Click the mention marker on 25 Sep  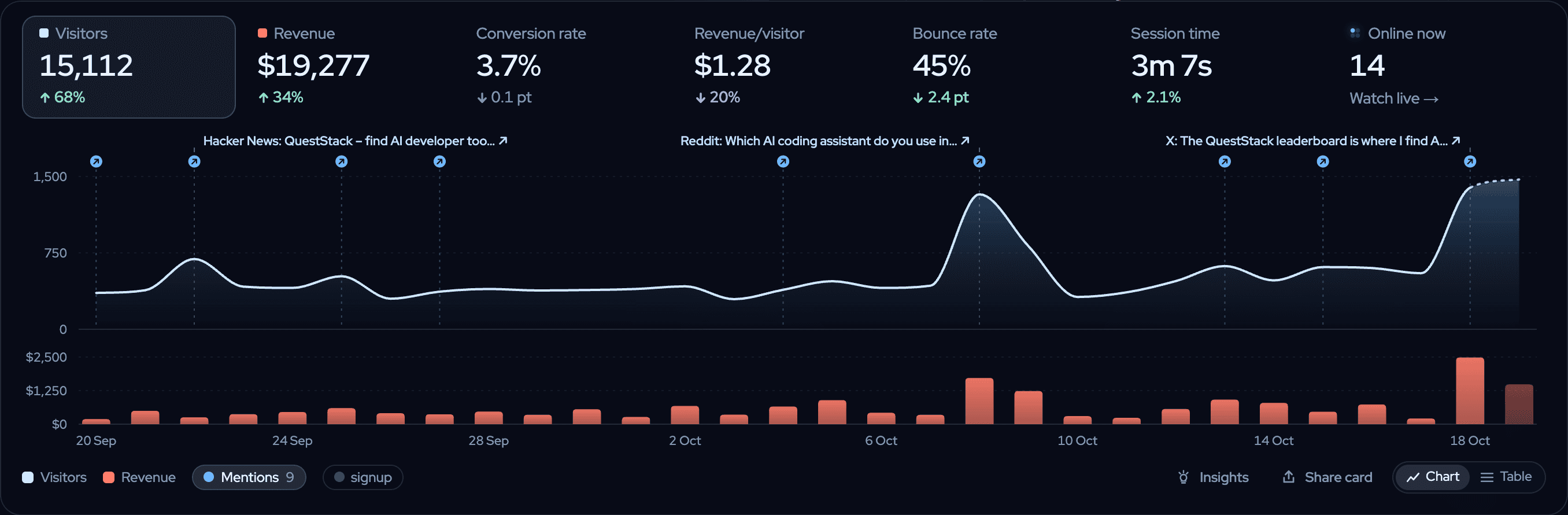coord(342,161)
